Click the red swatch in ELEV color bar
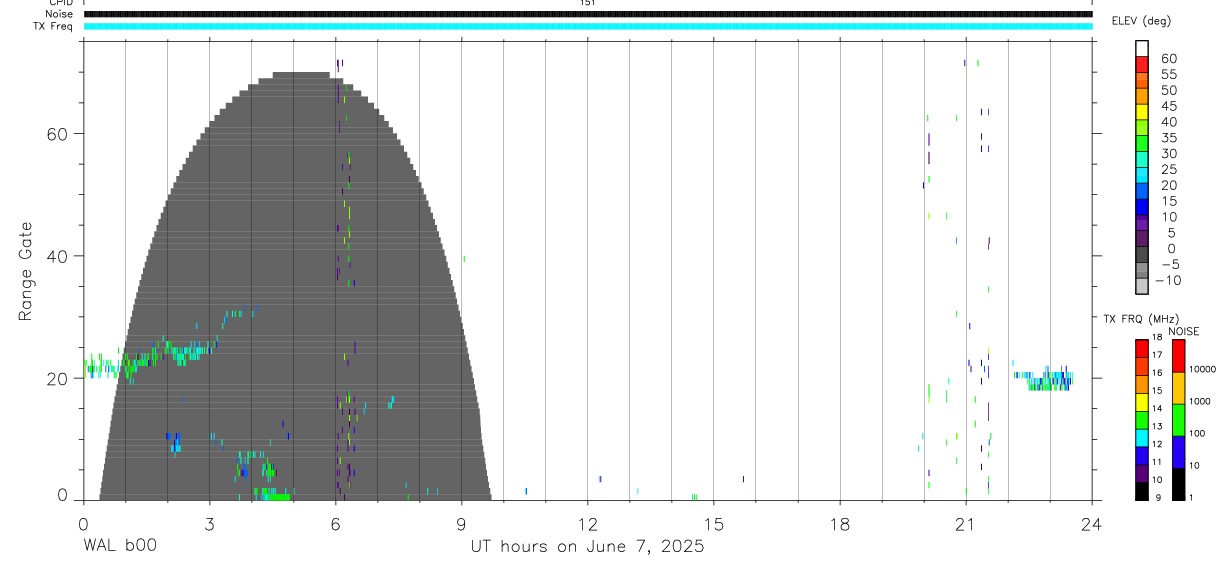 [1142, 64]
